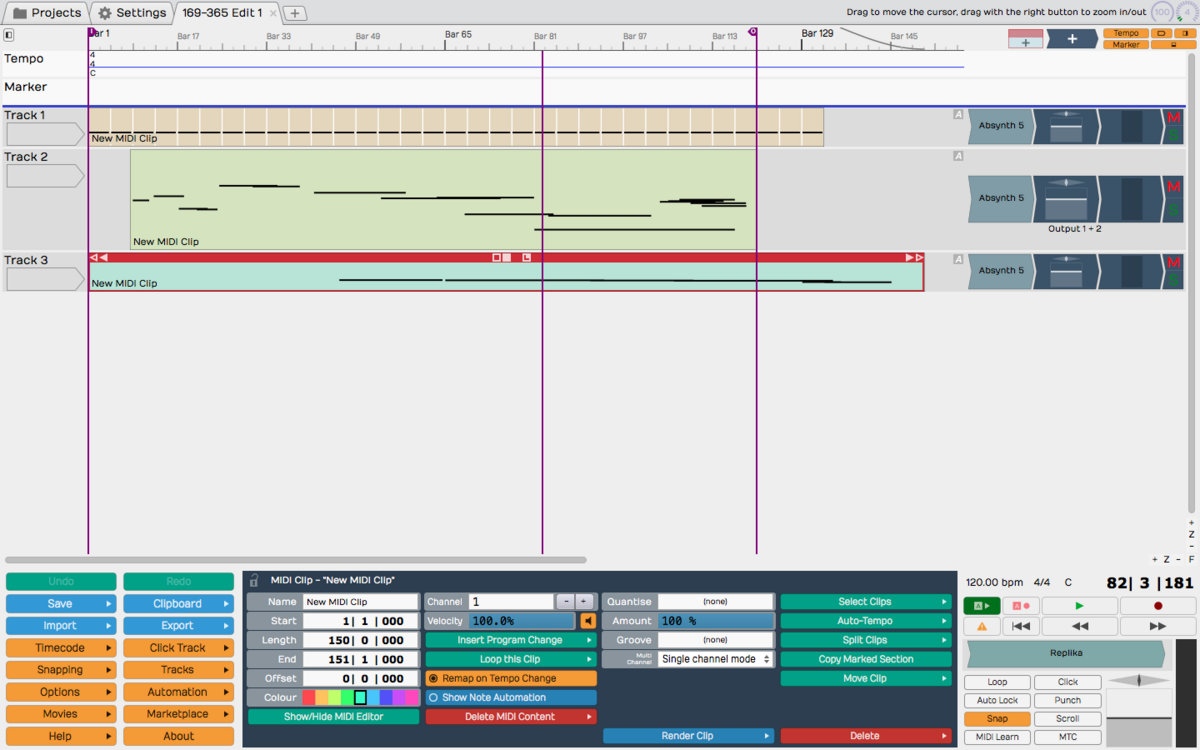This screenshot has width=1200, height=750.
Task: Solo Track 3 with the green S
Action: (1174, 280)
